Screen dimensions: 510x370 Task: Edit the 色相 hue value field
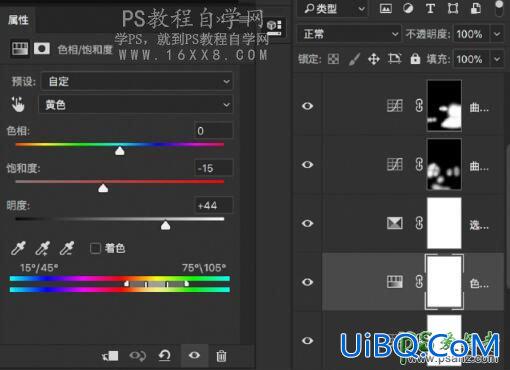(x=213, y=131)
